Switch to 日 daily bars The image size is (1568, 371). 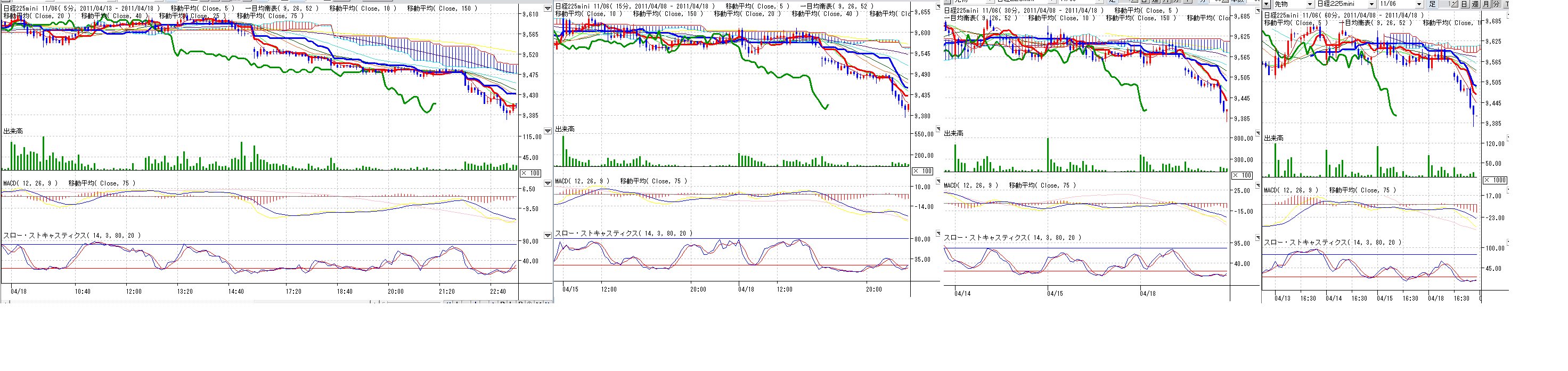1464,4
